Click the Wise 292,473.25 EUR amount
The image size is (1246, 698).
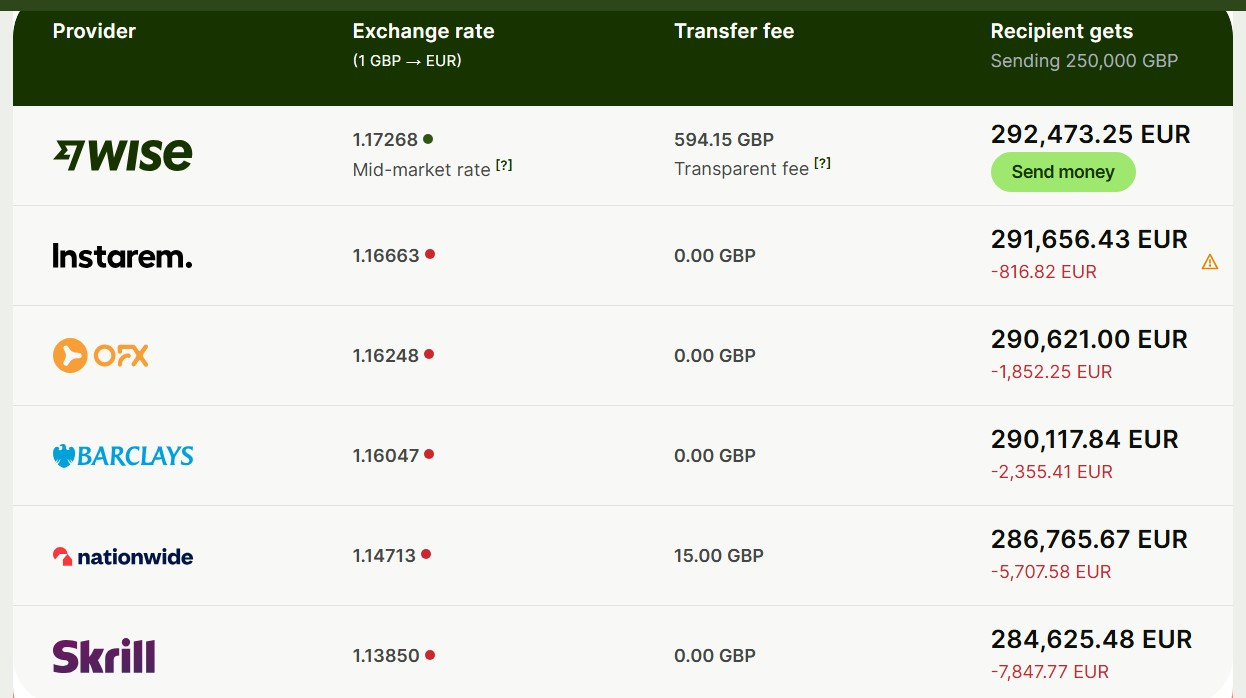[x=1091, y=134]
